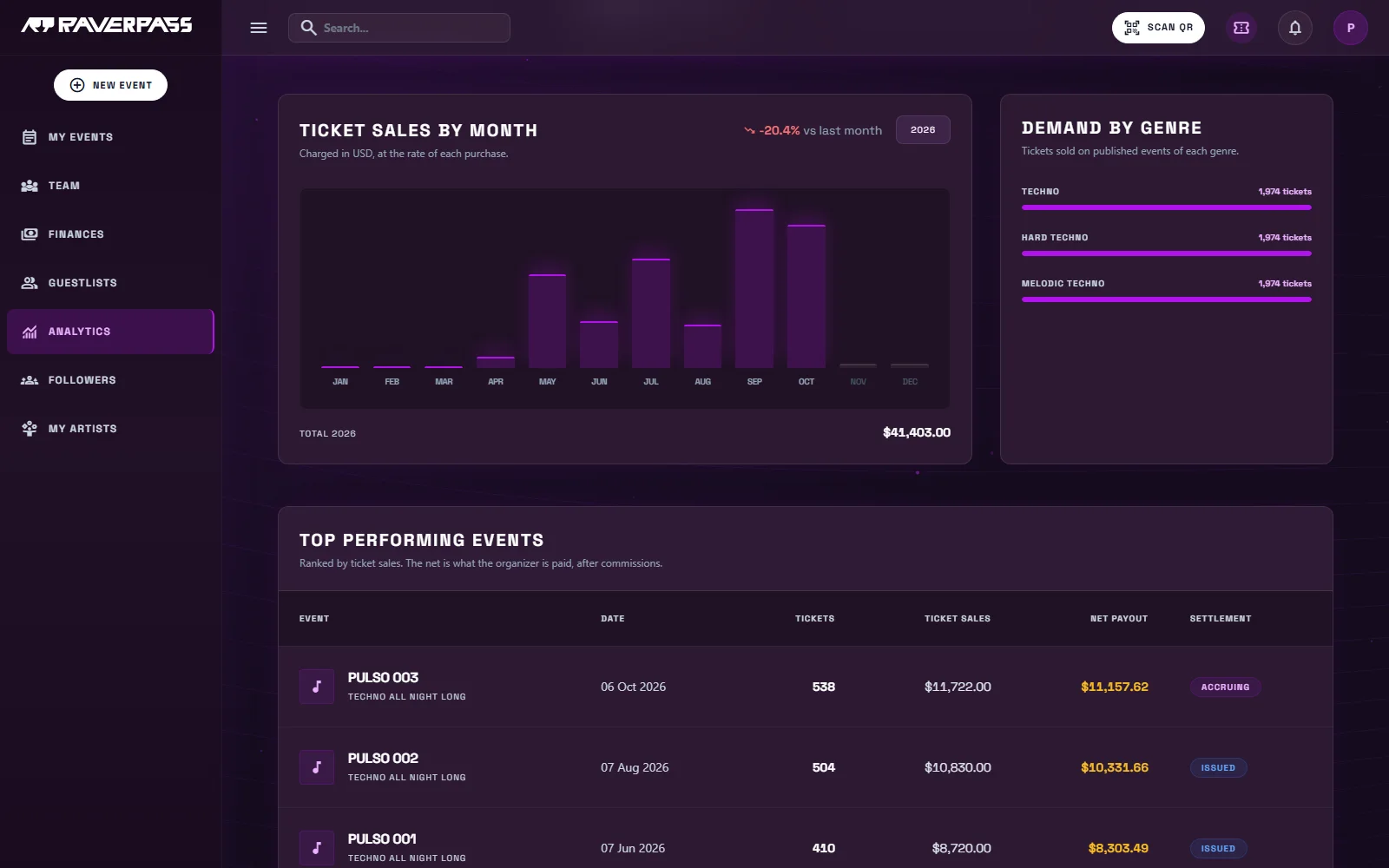
Task: Select the Followers menu item
Action: [x=110, y=380]
